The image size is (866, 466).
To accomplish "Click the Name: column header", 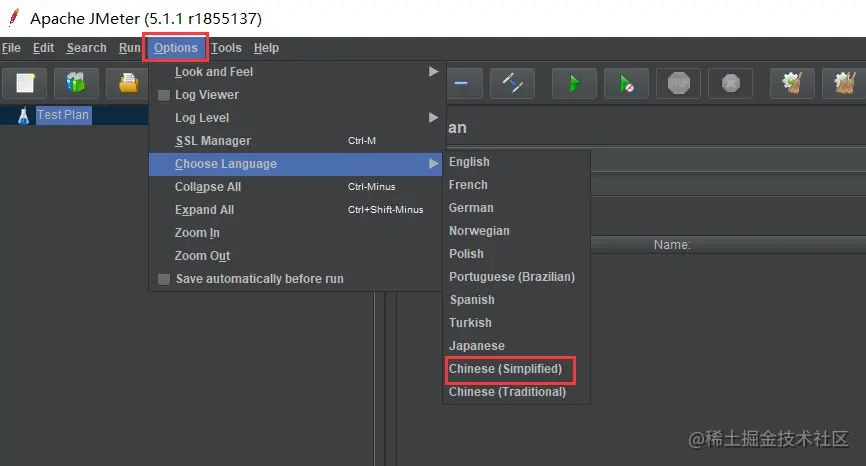I will [672, 245].
